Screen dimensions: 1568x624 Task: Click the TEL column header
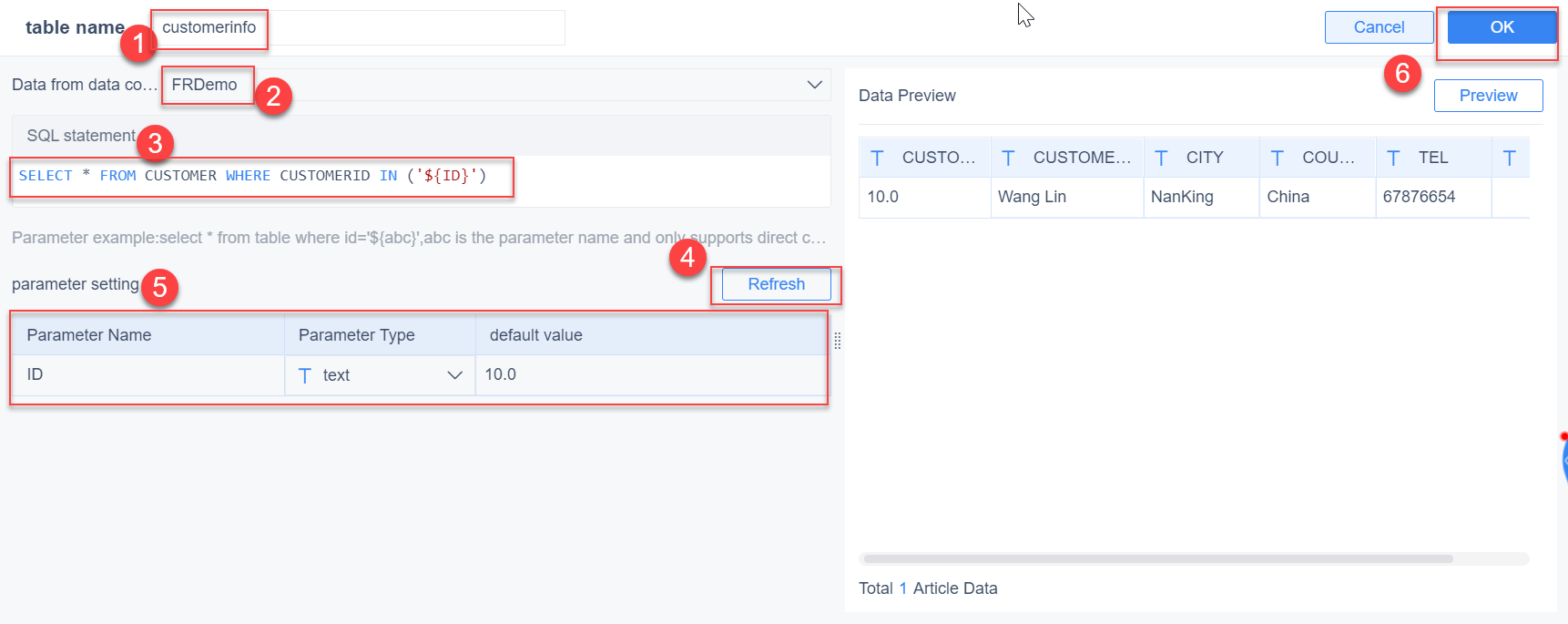tap(1433, 158)
